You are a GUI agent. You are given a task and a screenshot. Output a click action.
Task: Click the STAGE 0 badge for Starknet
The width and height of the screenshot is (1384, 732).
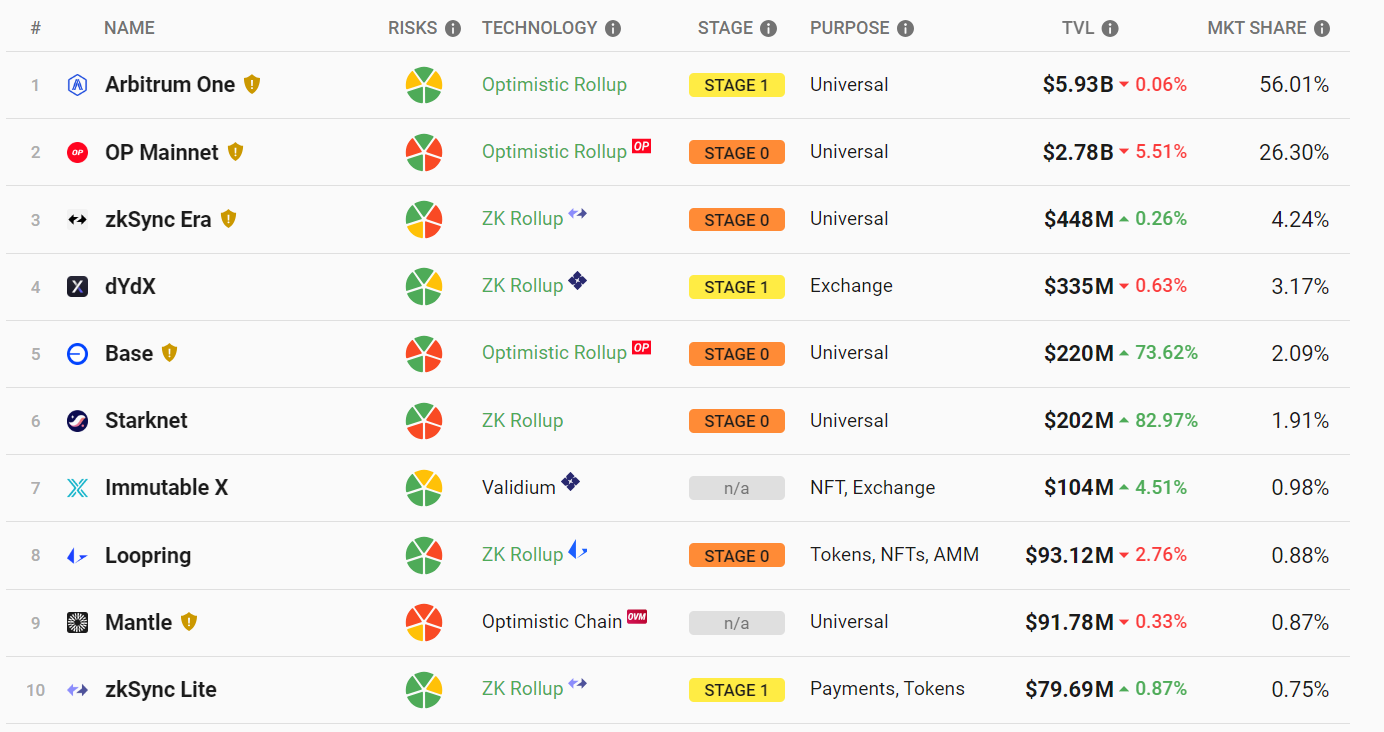(x=737, y=421)
